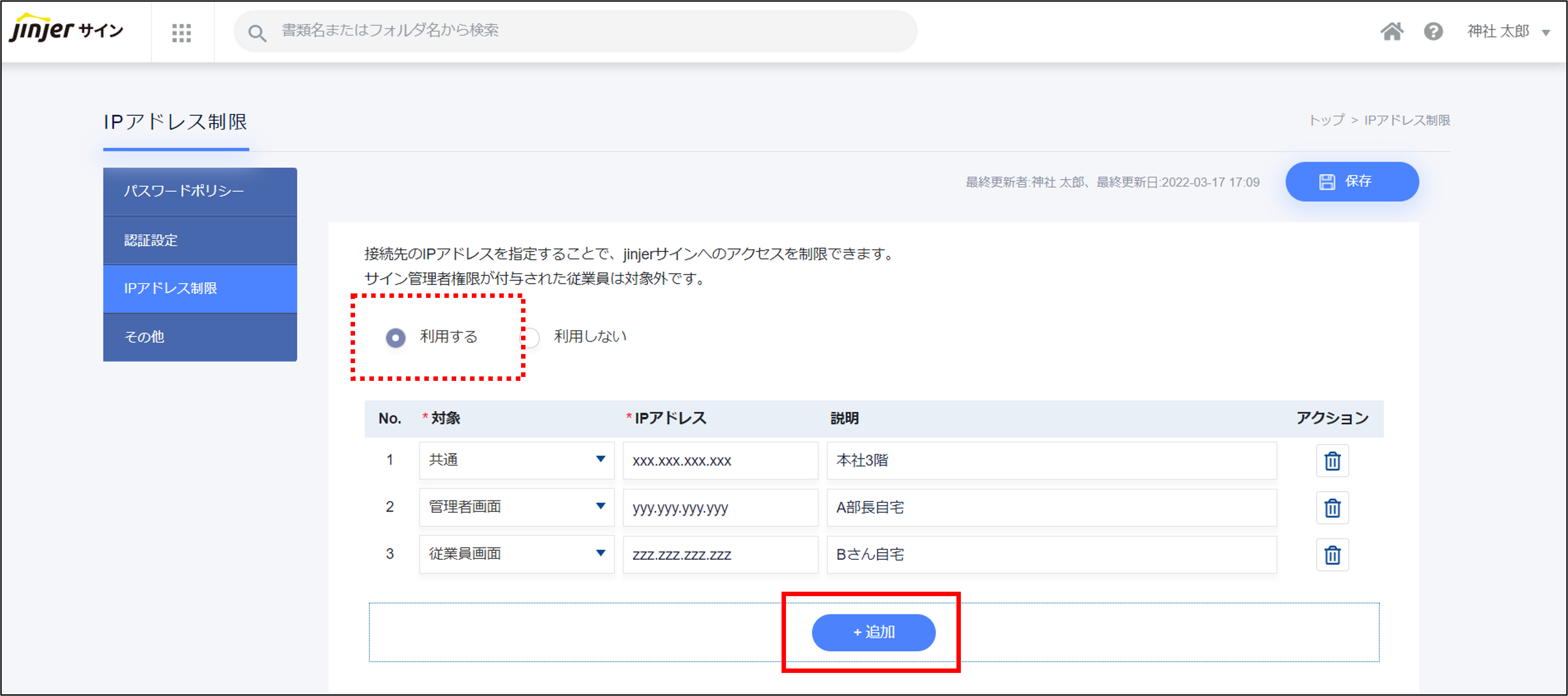Open the app grid launcher icon

182,32
